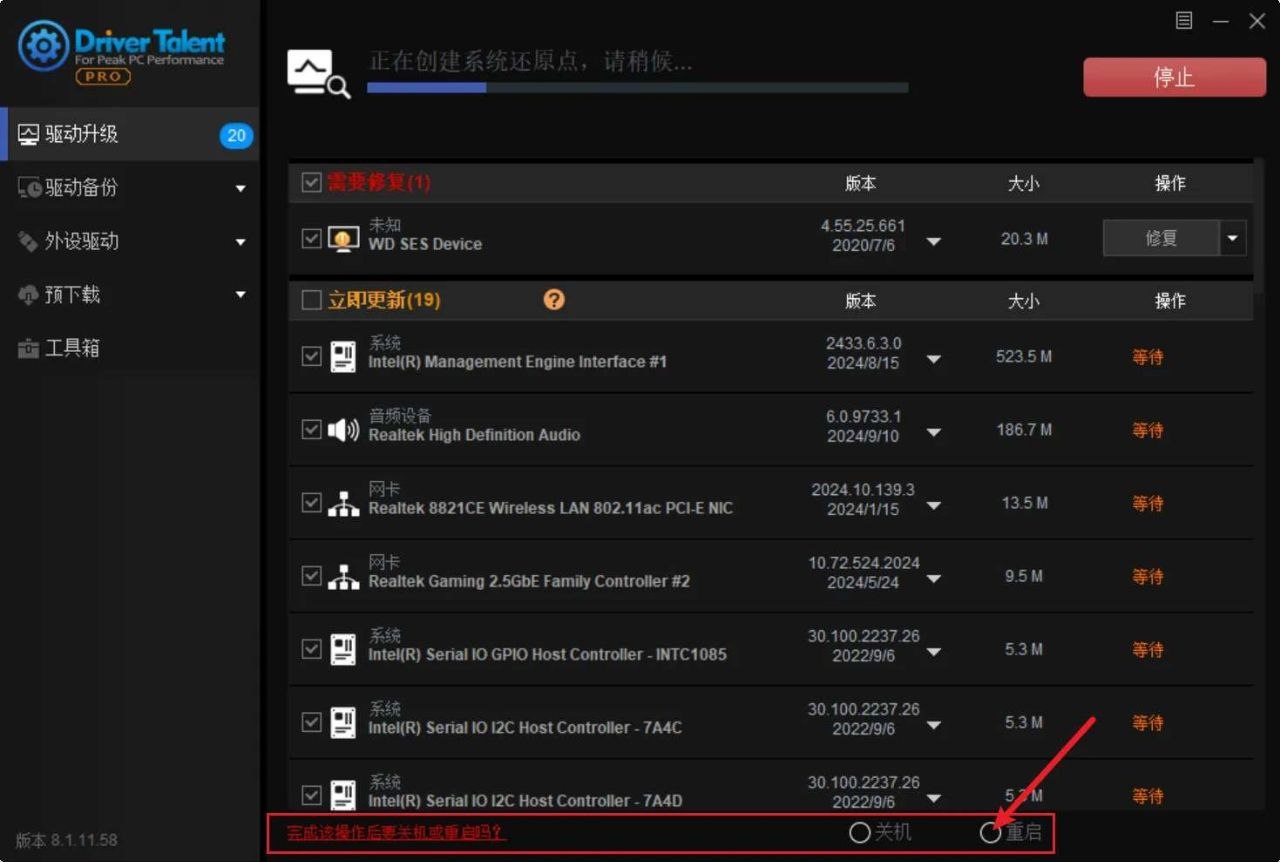This screenshot has height=862, width=1280.
Task: Click the I2C Host Controller 7A4D board icon
Action: [x=343, y=795]
